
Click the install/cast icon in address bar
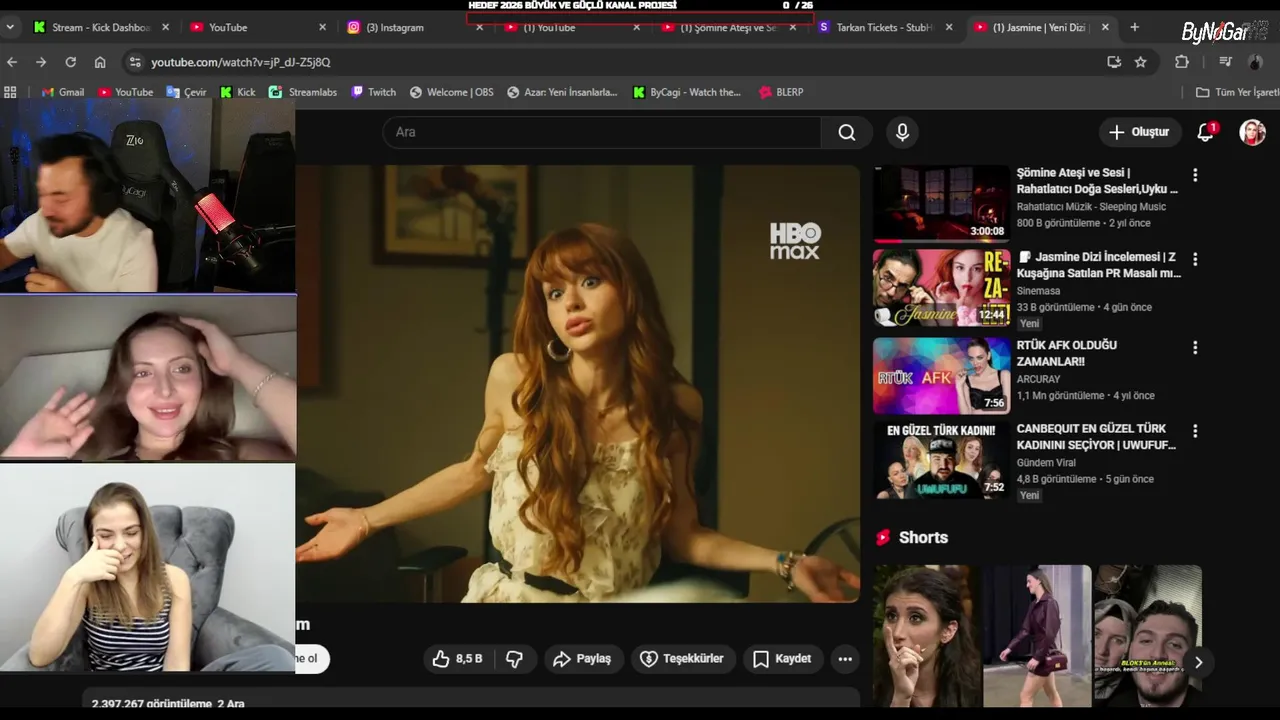1114,62
